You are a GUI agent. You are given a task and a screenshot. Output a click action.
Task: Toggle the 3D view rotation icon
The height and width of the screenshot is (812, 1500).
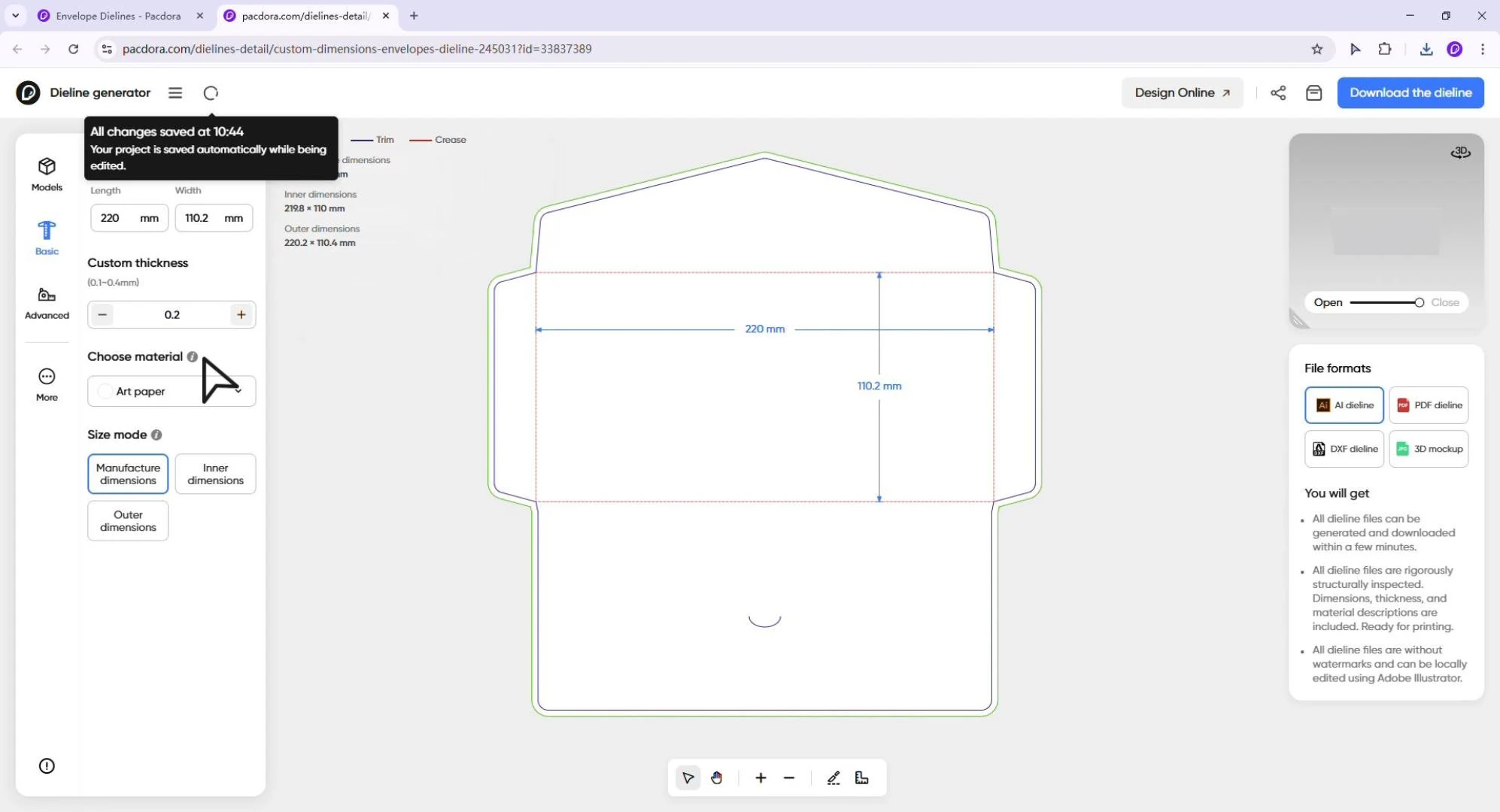coord(1460,153)
